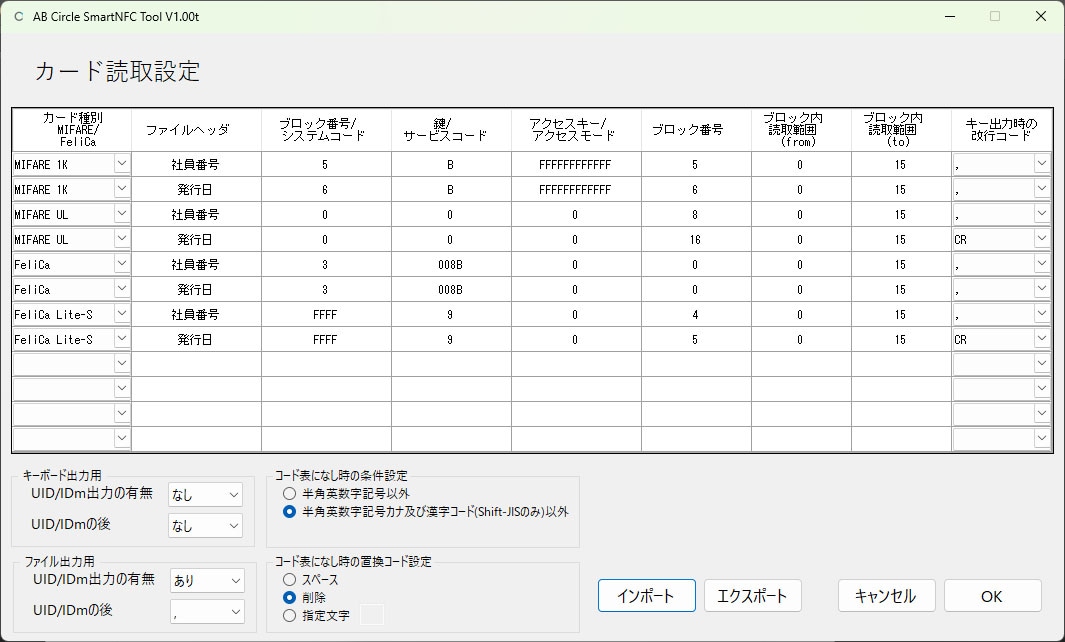This screenshot has width=1065, height=642.
Task: Open card type dropdown in first MIFARE 1K row
Action: click(122, 164)
